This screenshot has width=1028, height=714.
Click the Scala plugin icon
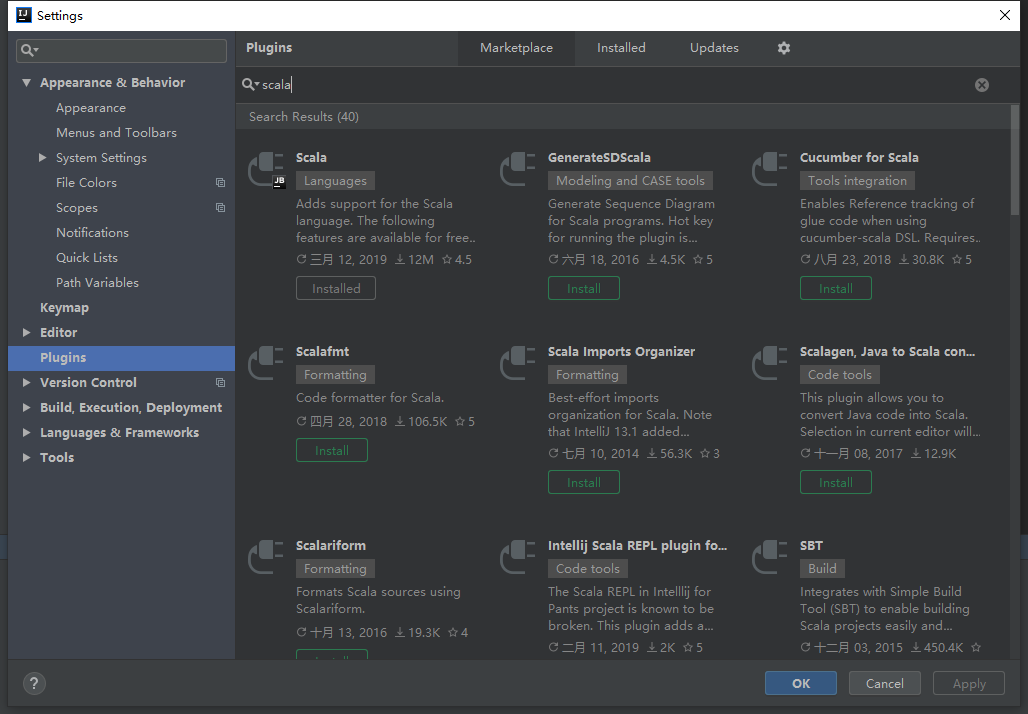coord(267,169)
